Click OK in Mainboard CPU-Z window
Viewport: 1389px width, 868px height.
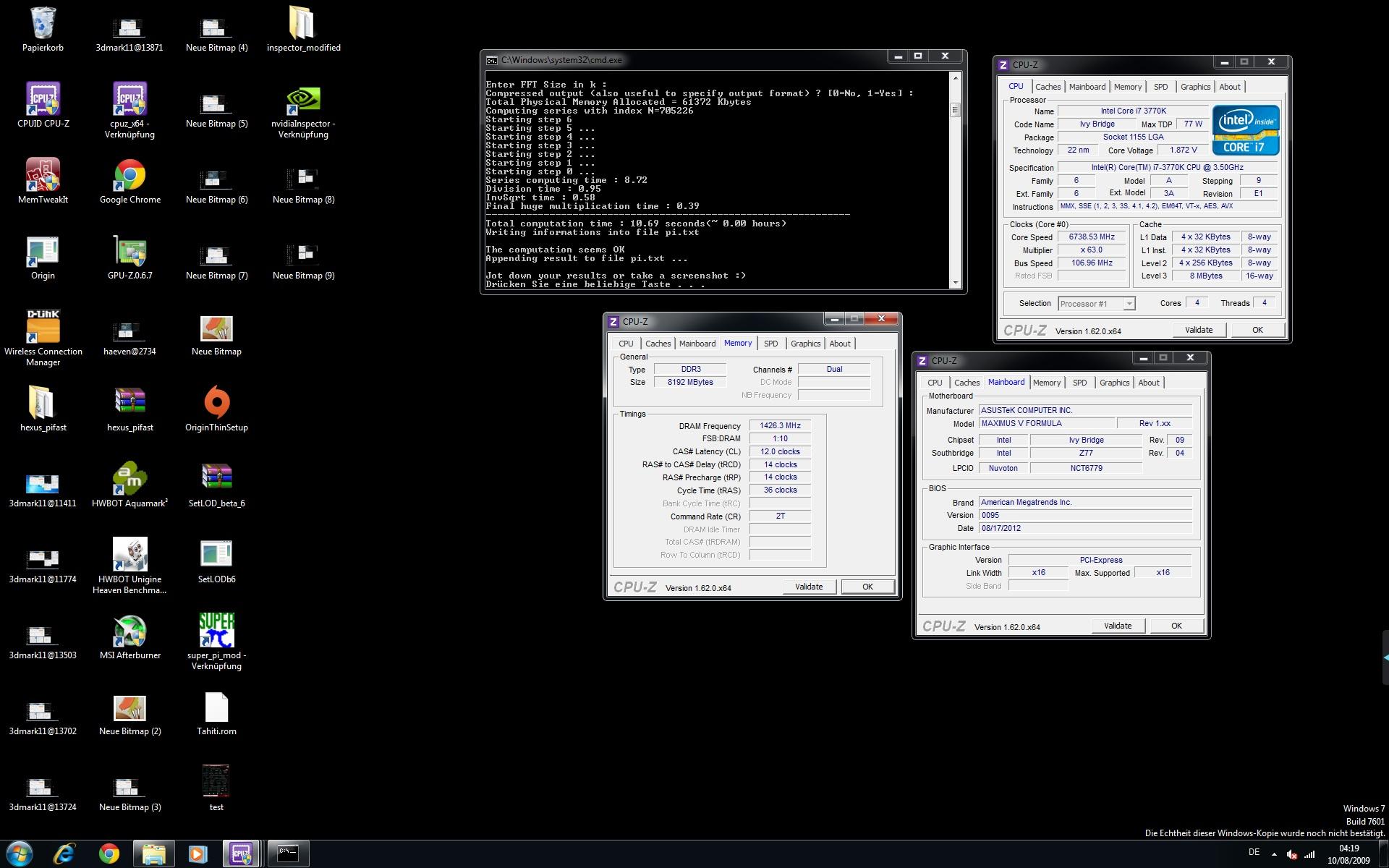click(x=1176, y=626)
